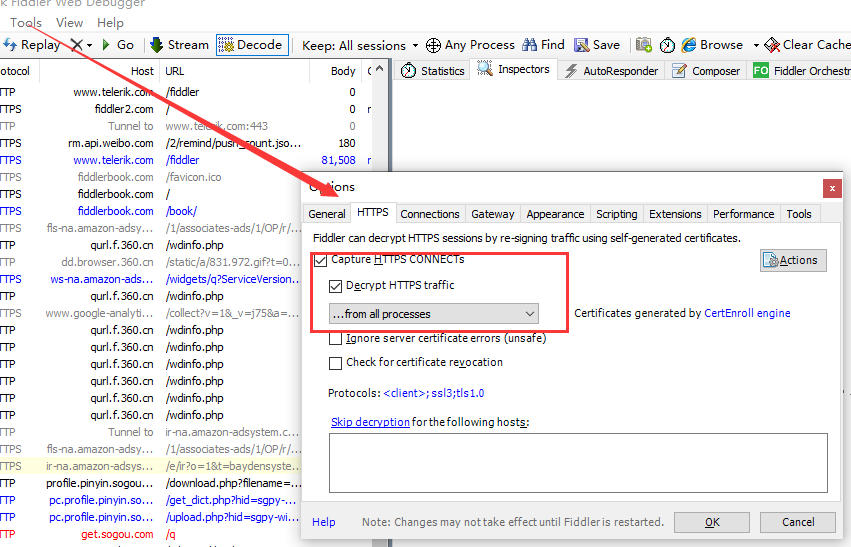851x547 pixels.
Task: Click the Go resume arrow icon
Action: (x=106, y=45)
